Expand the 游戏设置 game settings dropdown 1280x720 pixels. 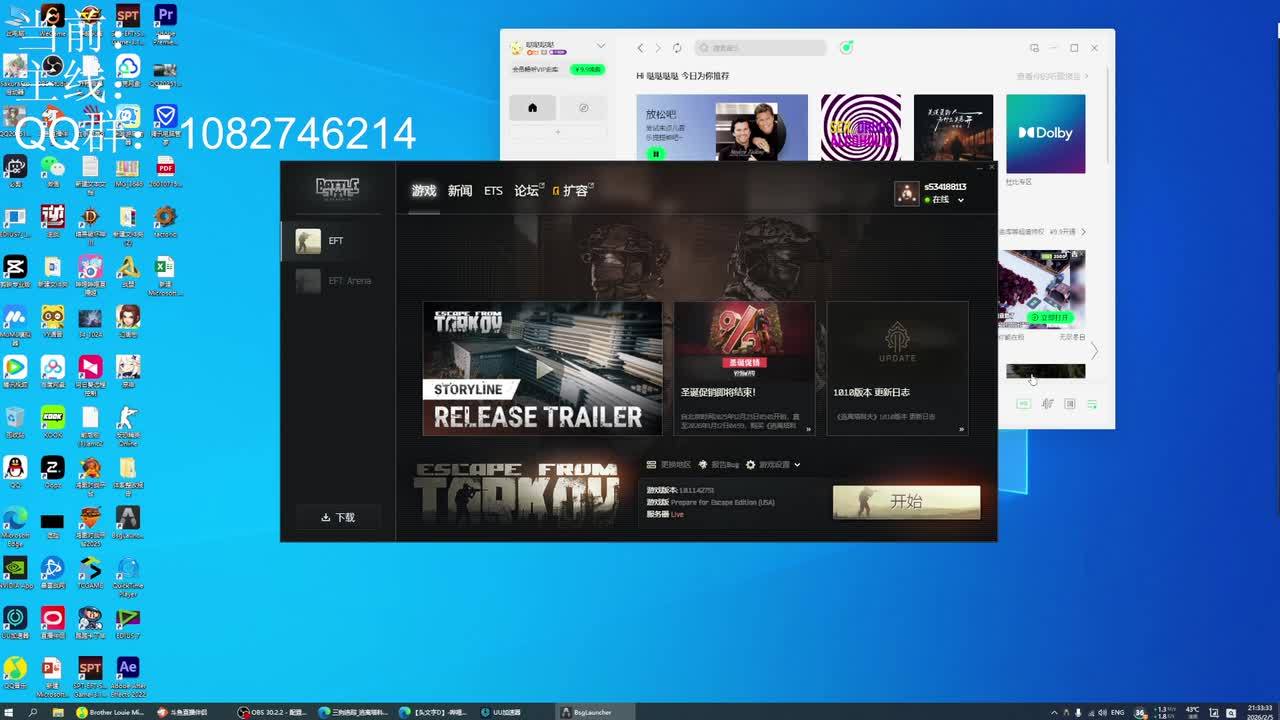click(774, 465)
